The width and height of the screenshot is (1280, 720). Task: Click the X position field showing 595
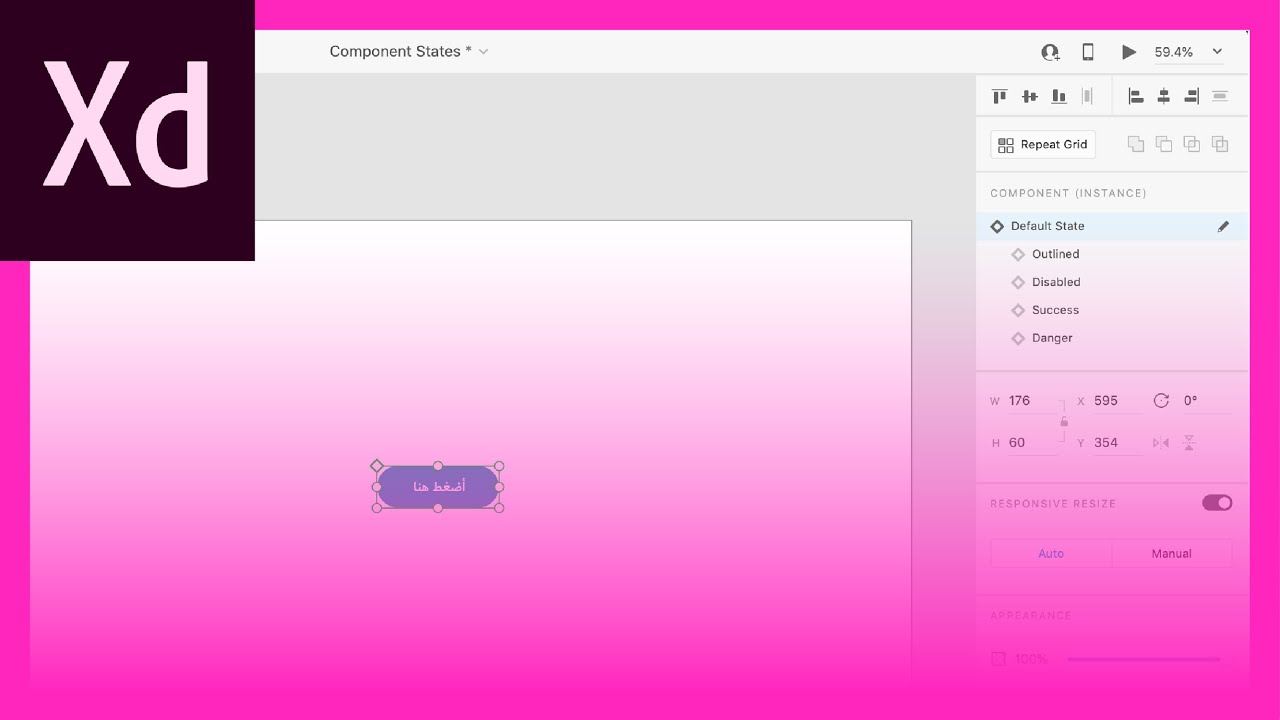(1117, 401)
